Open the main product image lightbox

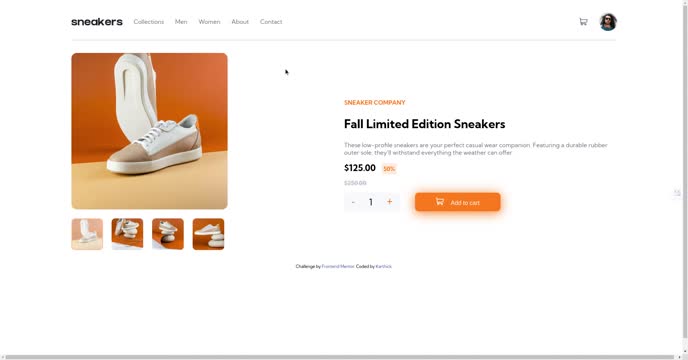(150, 131)
